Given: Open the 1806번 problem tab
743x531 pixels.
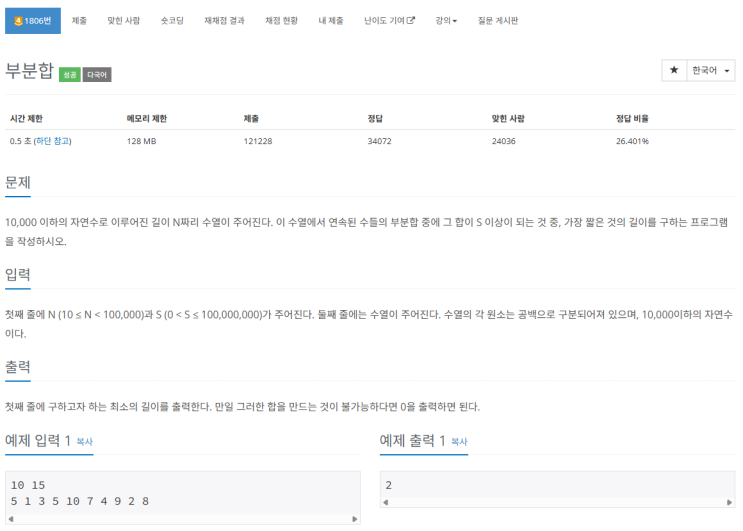Looking at the screenshot, I should click(x=33, y=21).
